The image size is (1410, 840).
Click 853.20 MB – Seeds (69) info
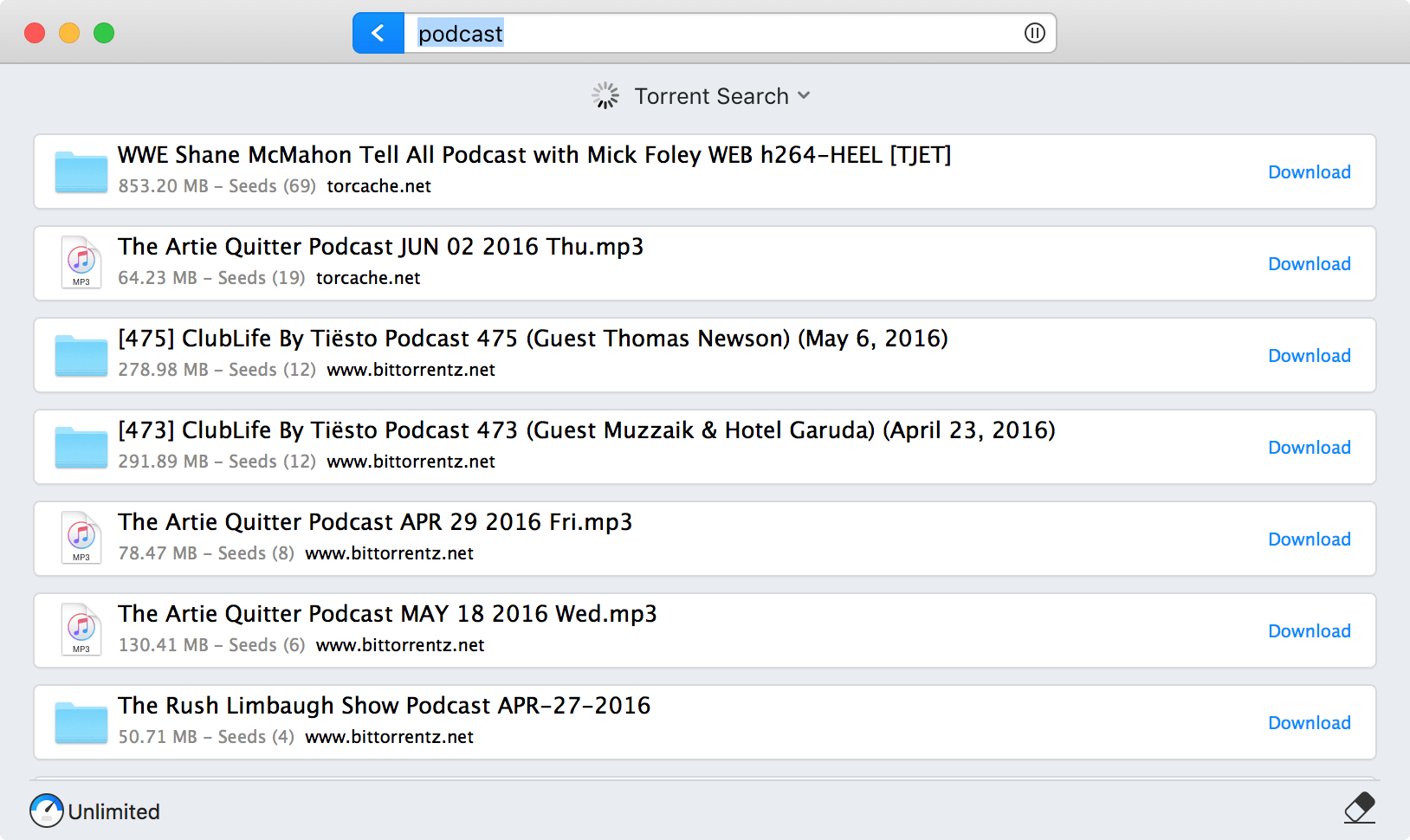click(x=217, y=186)
